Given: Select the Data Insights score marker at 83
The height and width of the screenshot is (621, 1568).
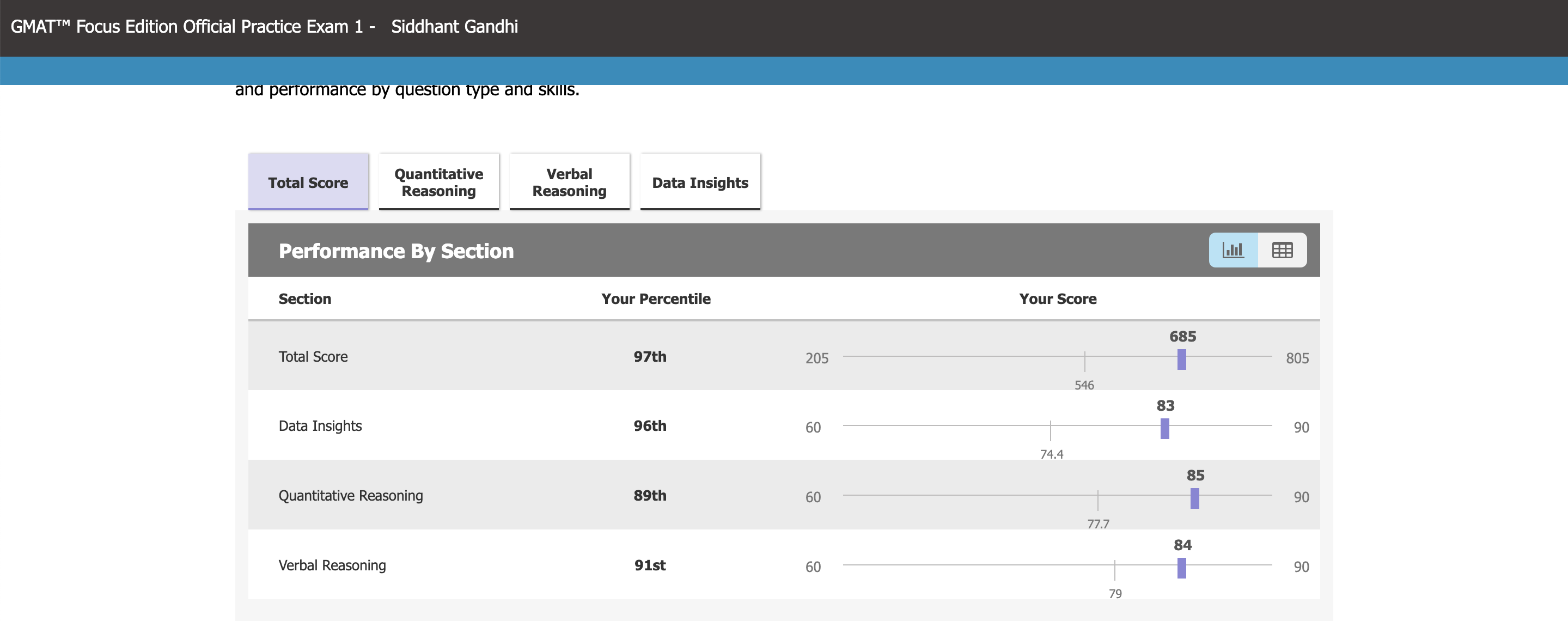Looking at the screenshot, I should [x=1164, y=429].
